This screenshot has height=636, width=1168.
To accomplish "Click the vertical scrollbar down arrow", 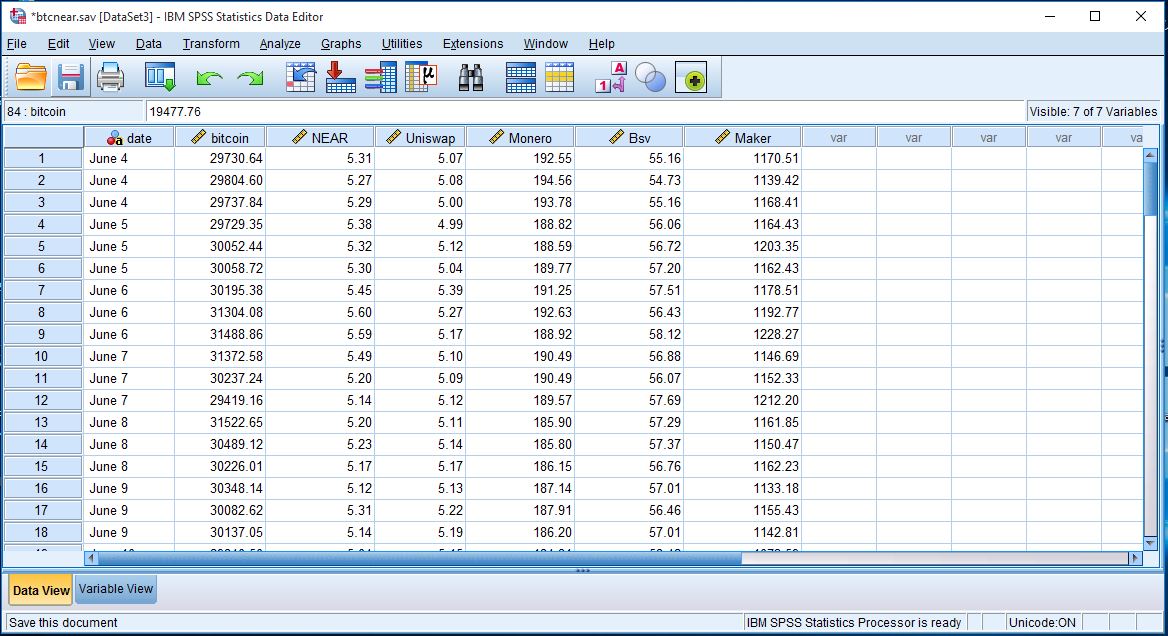I will pyautogui.click(x=1150, y=543).
